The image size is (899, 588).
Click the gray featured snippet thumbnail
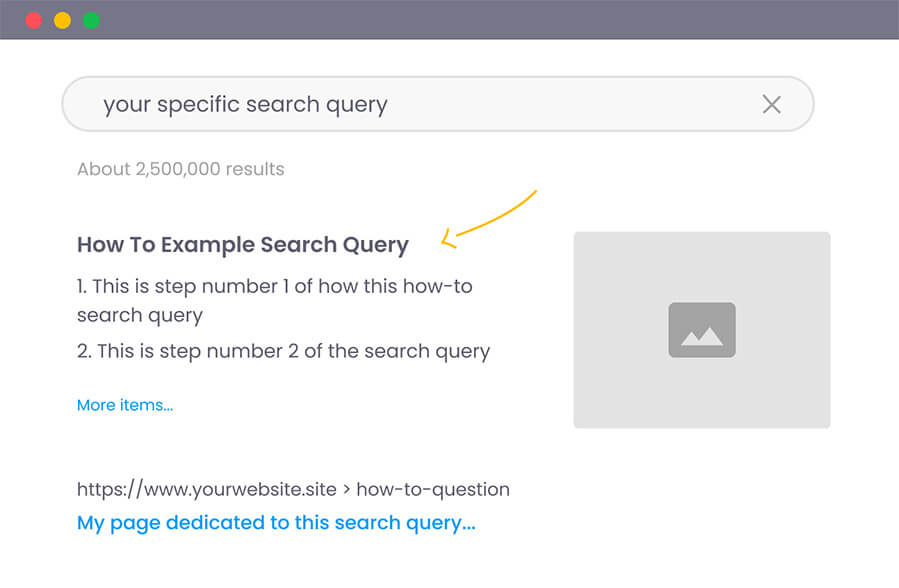[702, 330]
